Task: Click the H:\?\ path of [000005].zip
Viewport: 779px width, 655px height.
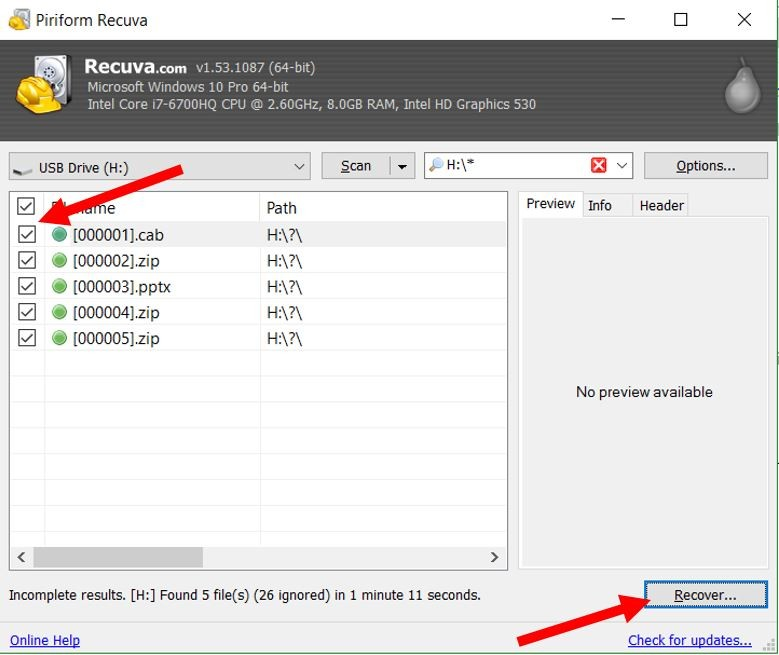Action: pos(284,338)
